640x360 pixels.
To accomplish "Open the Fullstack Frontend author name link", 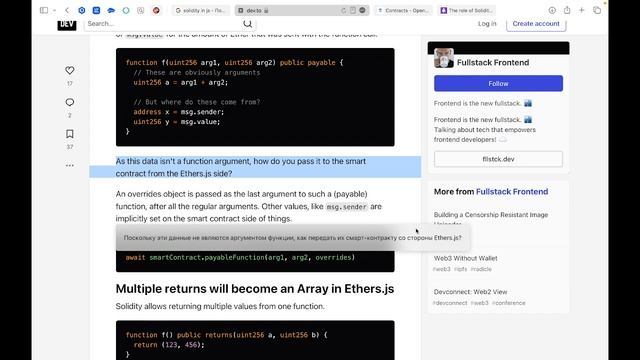I will (493, 62).
